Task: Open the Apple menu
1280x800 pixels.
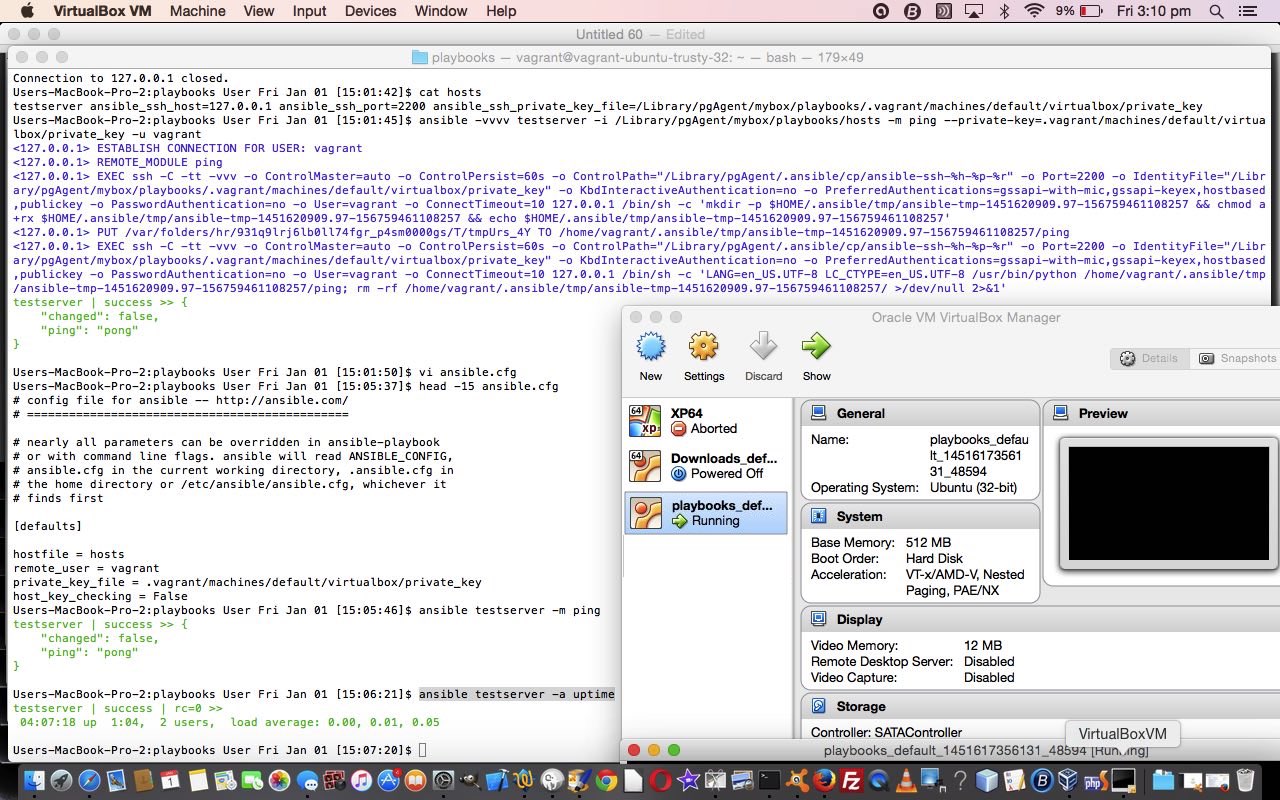Action: click(27, 11)
